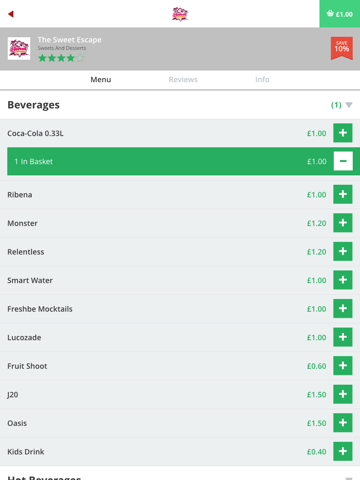Add Ribena to basket

(x=343, y=194)
